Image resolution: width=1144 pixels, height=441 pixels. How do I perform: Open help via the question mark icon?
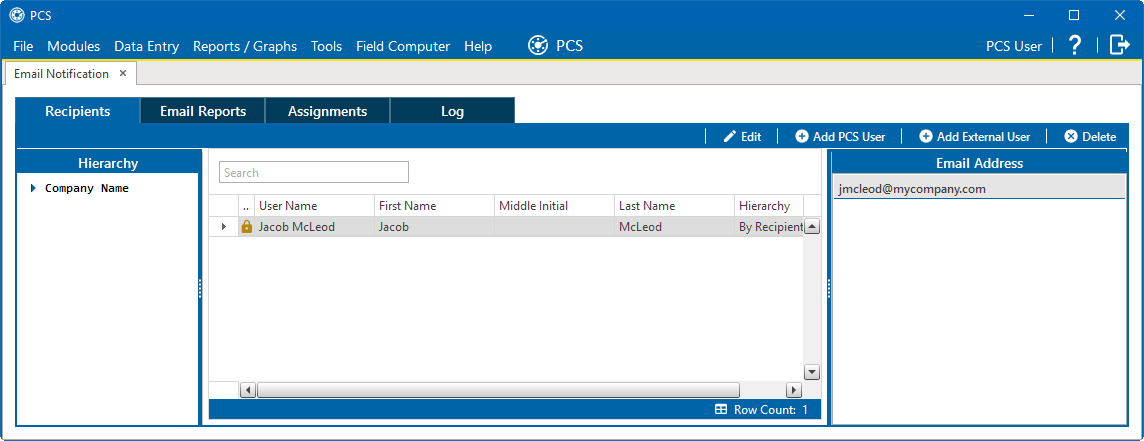1075,45
